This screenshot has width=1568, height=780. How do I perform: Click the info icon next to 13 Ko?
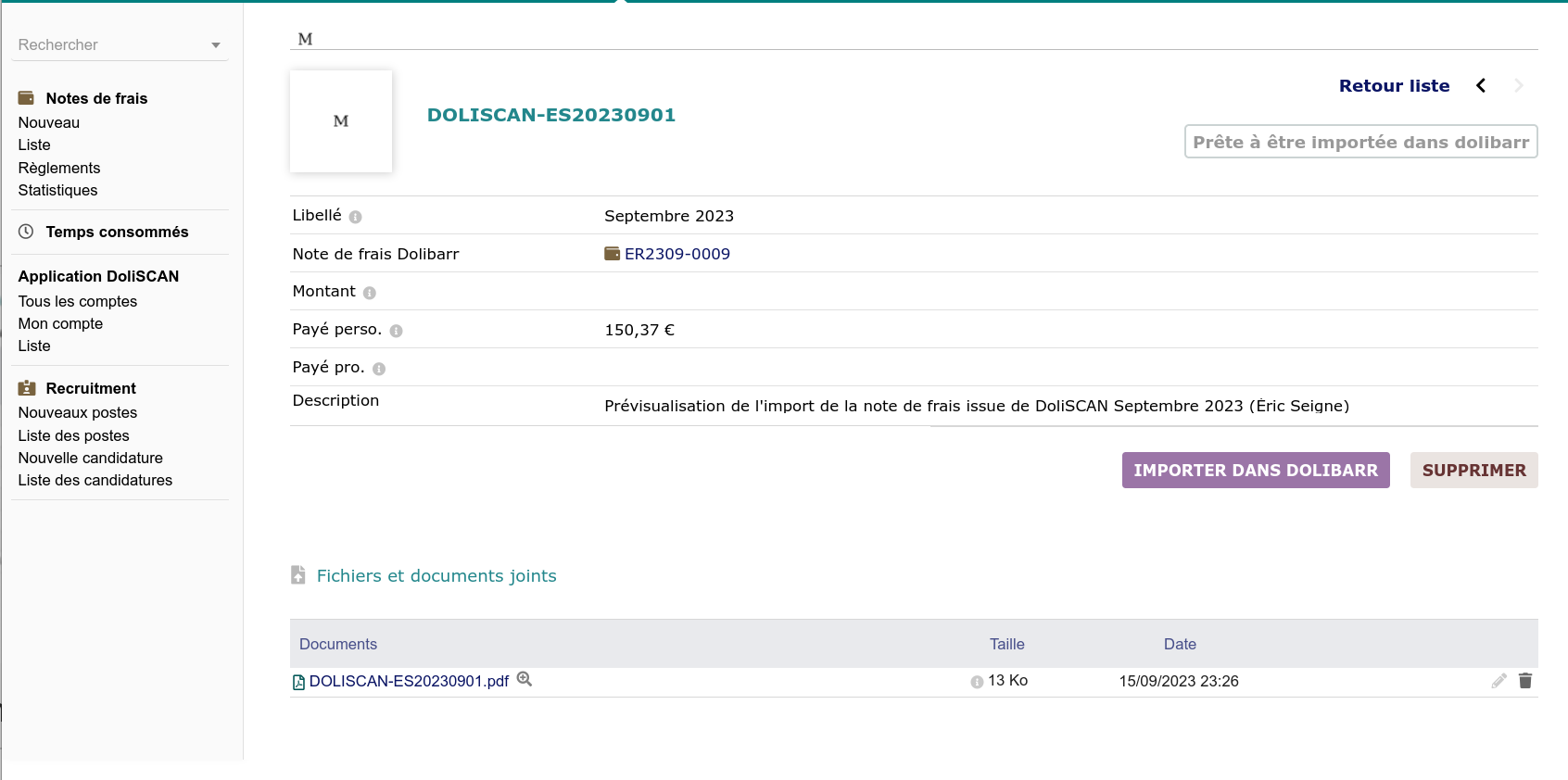pos(977,682)
